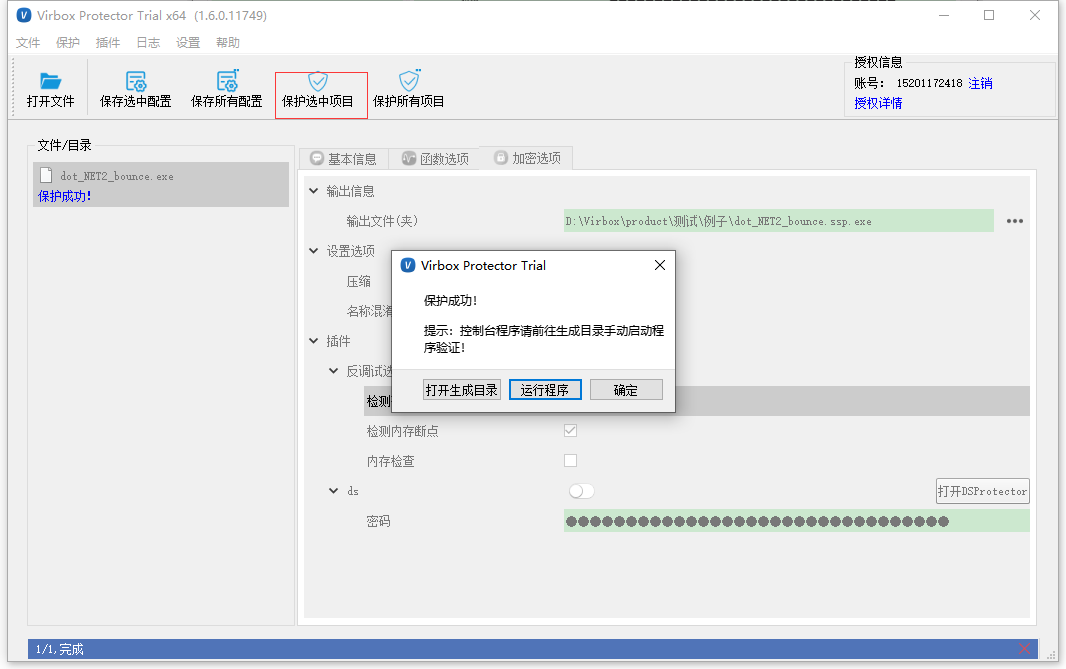Image resolution: width=1066 pixels, height=669 pixels.
Task: Confirm the dialog with 确定
Action: 626,390
